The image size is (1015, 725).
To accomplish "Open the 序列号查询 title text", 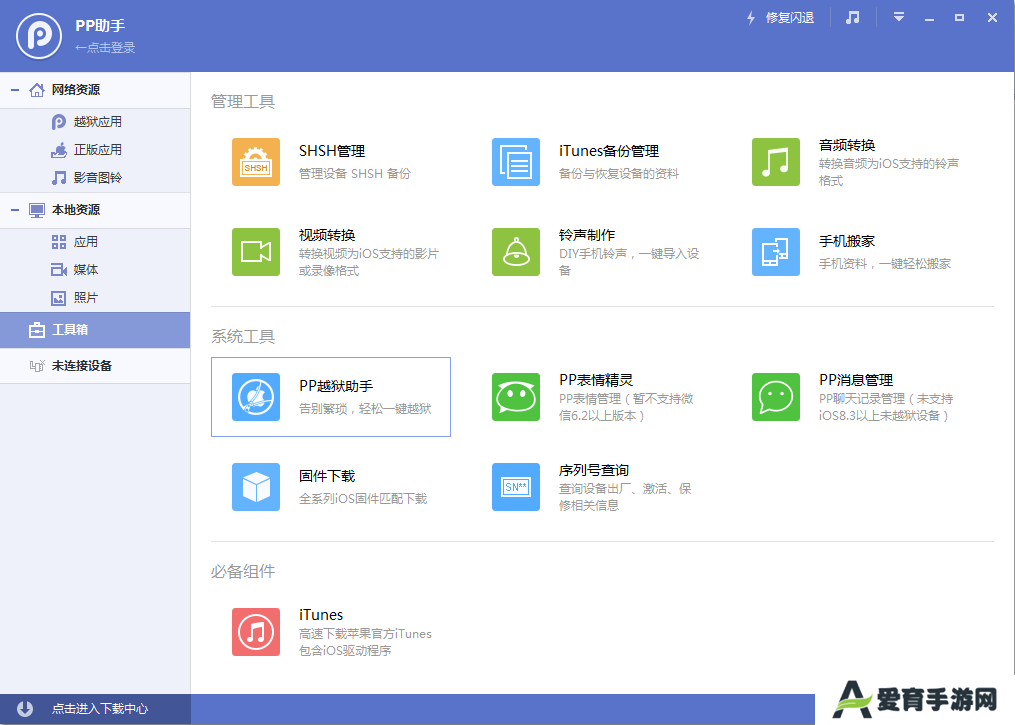I will click(x=594, y=471).
